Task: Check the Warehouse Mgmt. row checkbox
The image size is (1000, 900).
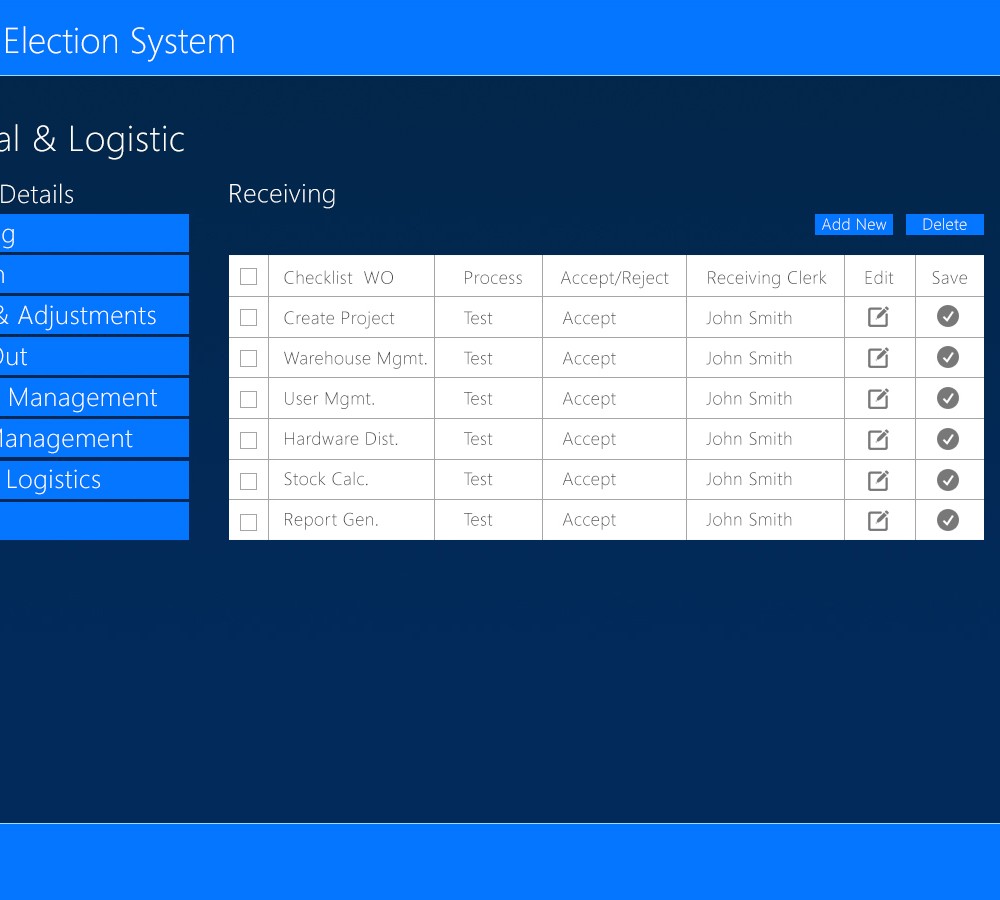Action: 249,358
